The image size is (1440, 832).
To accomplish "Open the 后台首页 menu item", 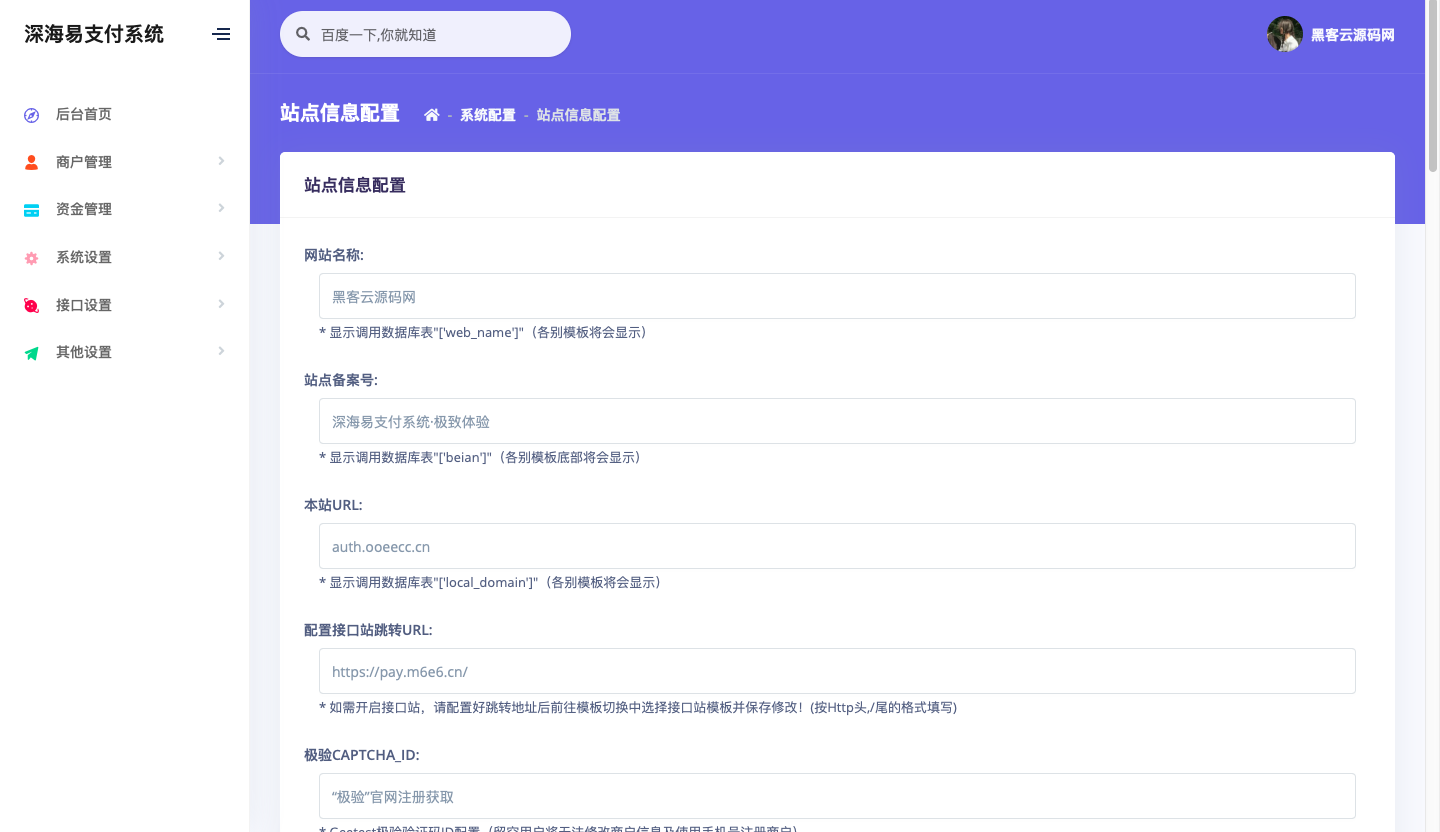I will click(84, 114).
